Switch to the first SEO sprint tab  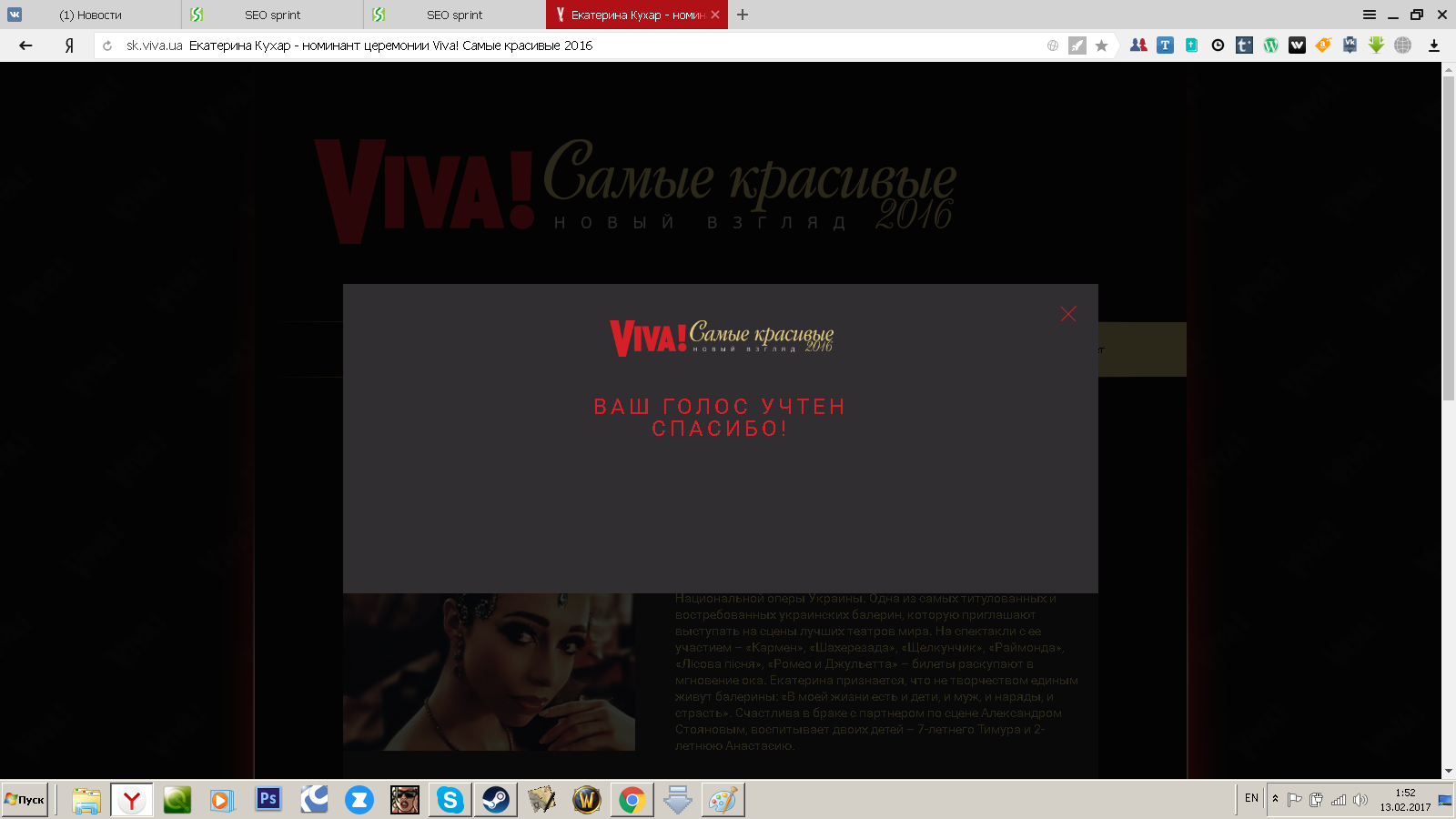[272, 15]
